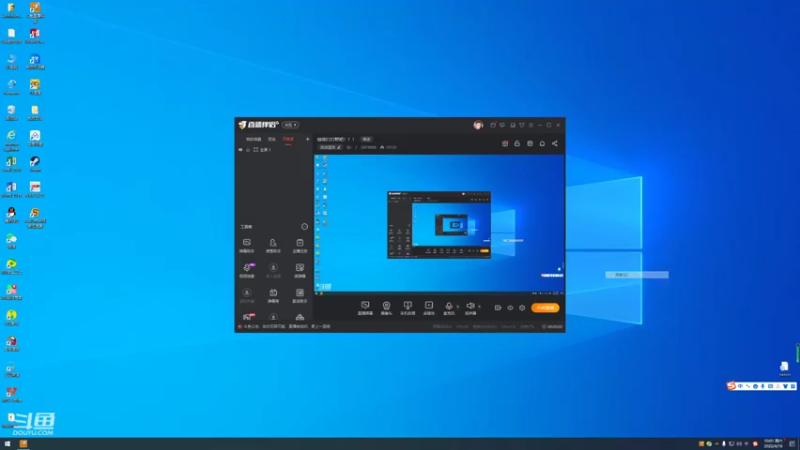
Task: Click the announcement text in status bar
Action: [x=286, y=327]
